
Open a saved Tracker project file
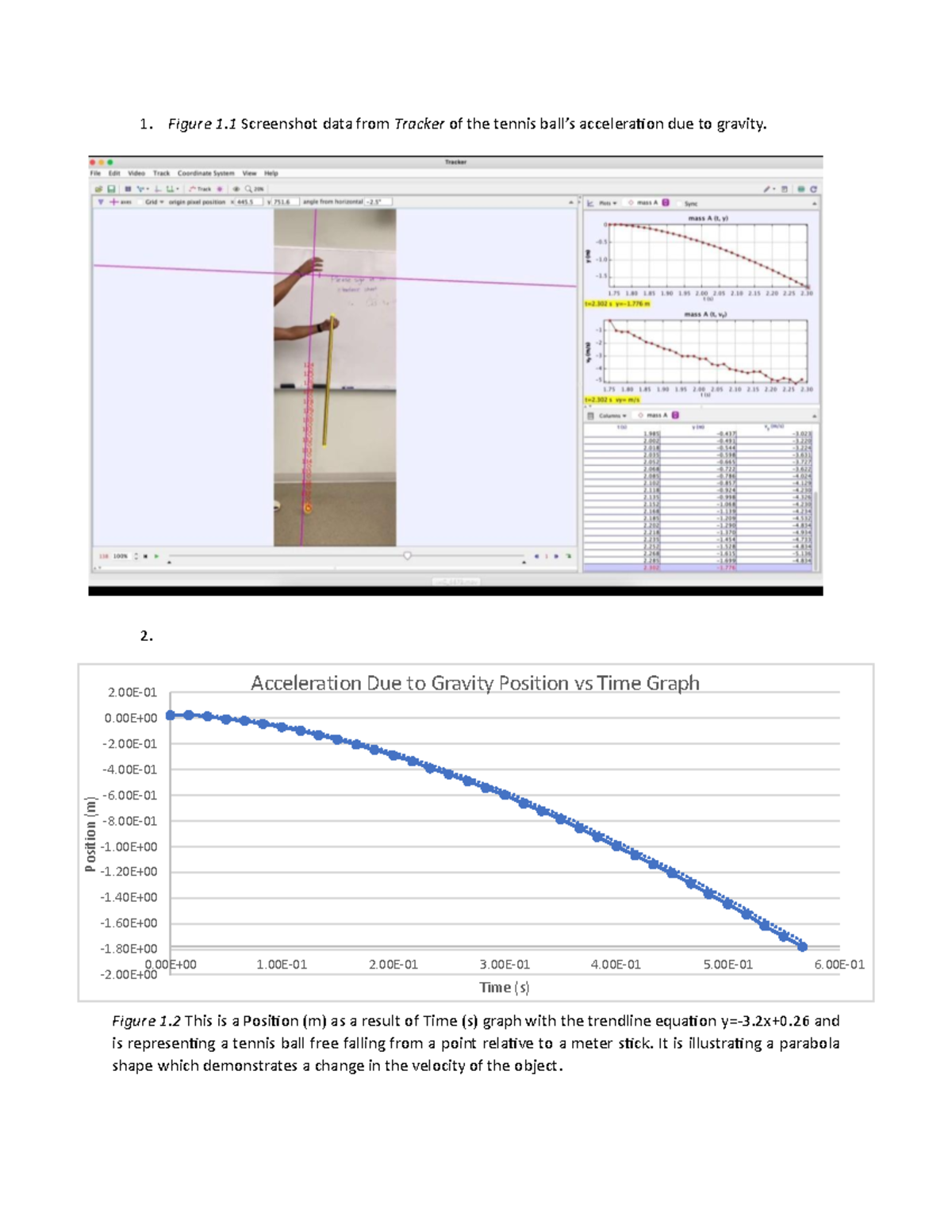coord(99,187)
